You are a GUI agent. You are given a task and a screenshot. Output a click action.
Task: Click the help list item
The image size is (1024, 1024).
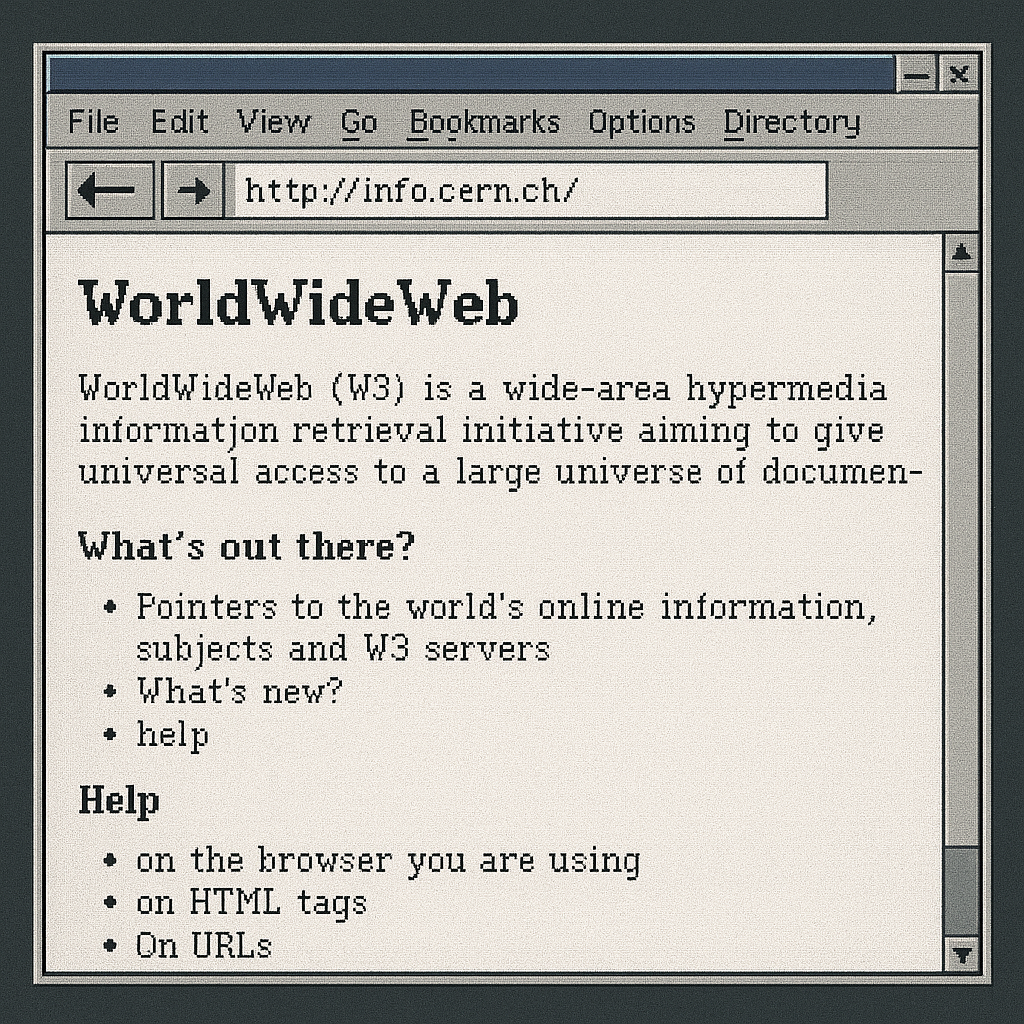coord(172,734)
